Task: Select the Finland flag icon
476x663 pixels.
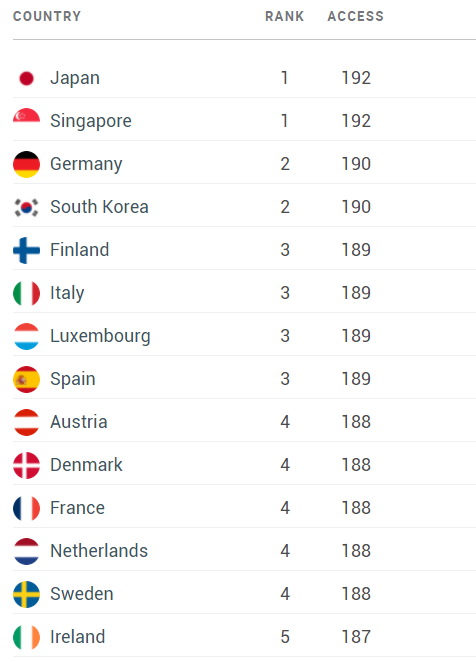Action: pyautogui.click(x=26, y=250)
